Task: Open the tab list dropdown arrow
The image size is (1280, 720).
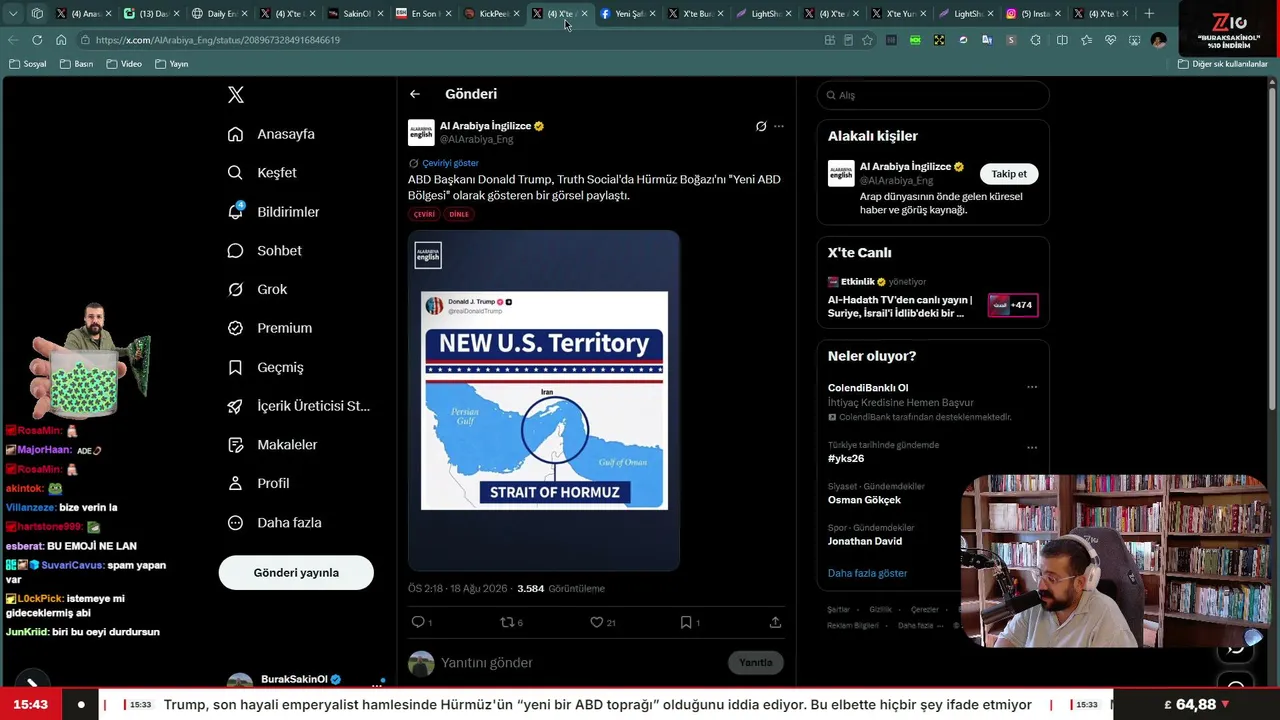Action: 13,14
